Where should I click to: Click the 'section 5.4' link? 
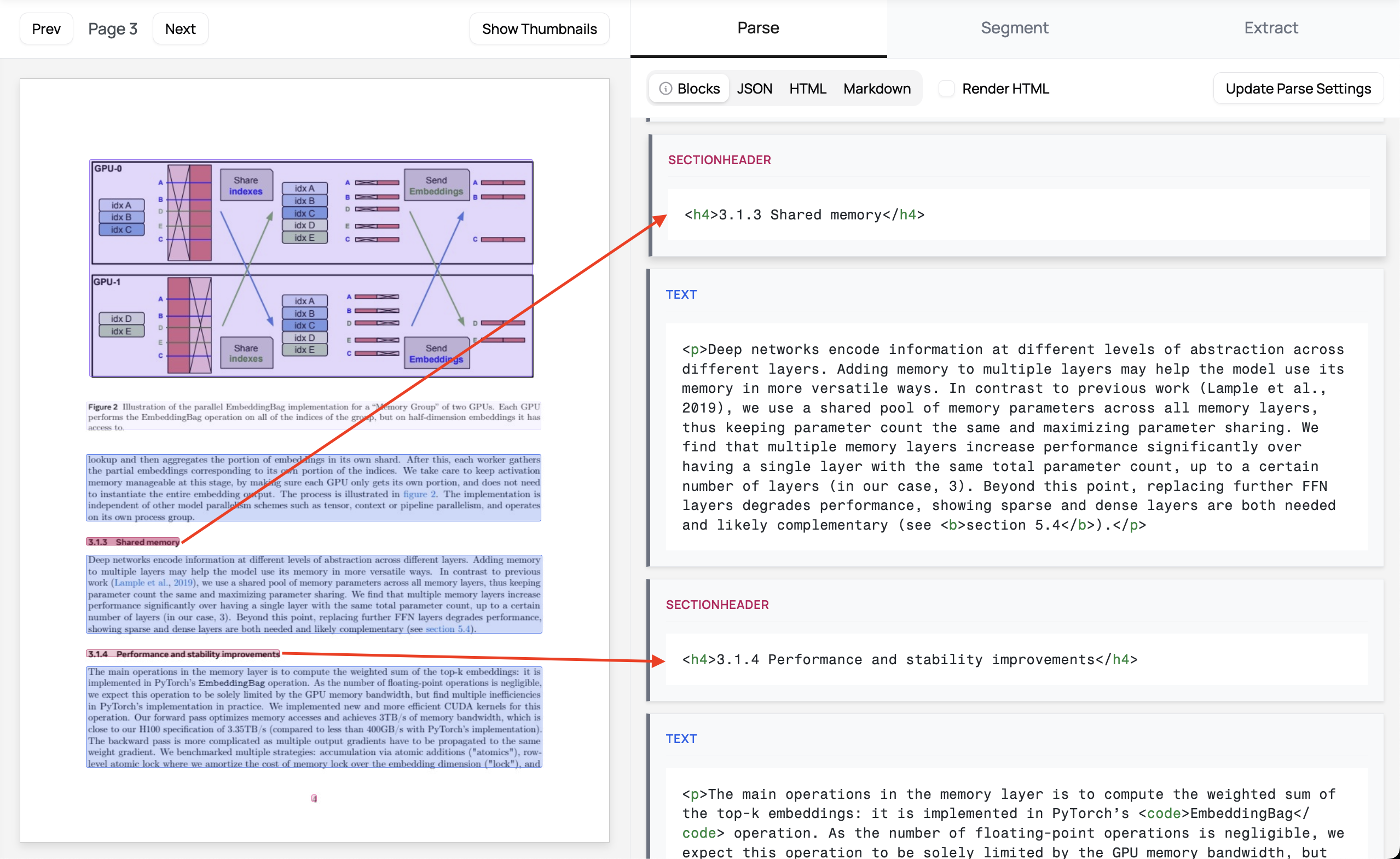click(x=448, y=629)
